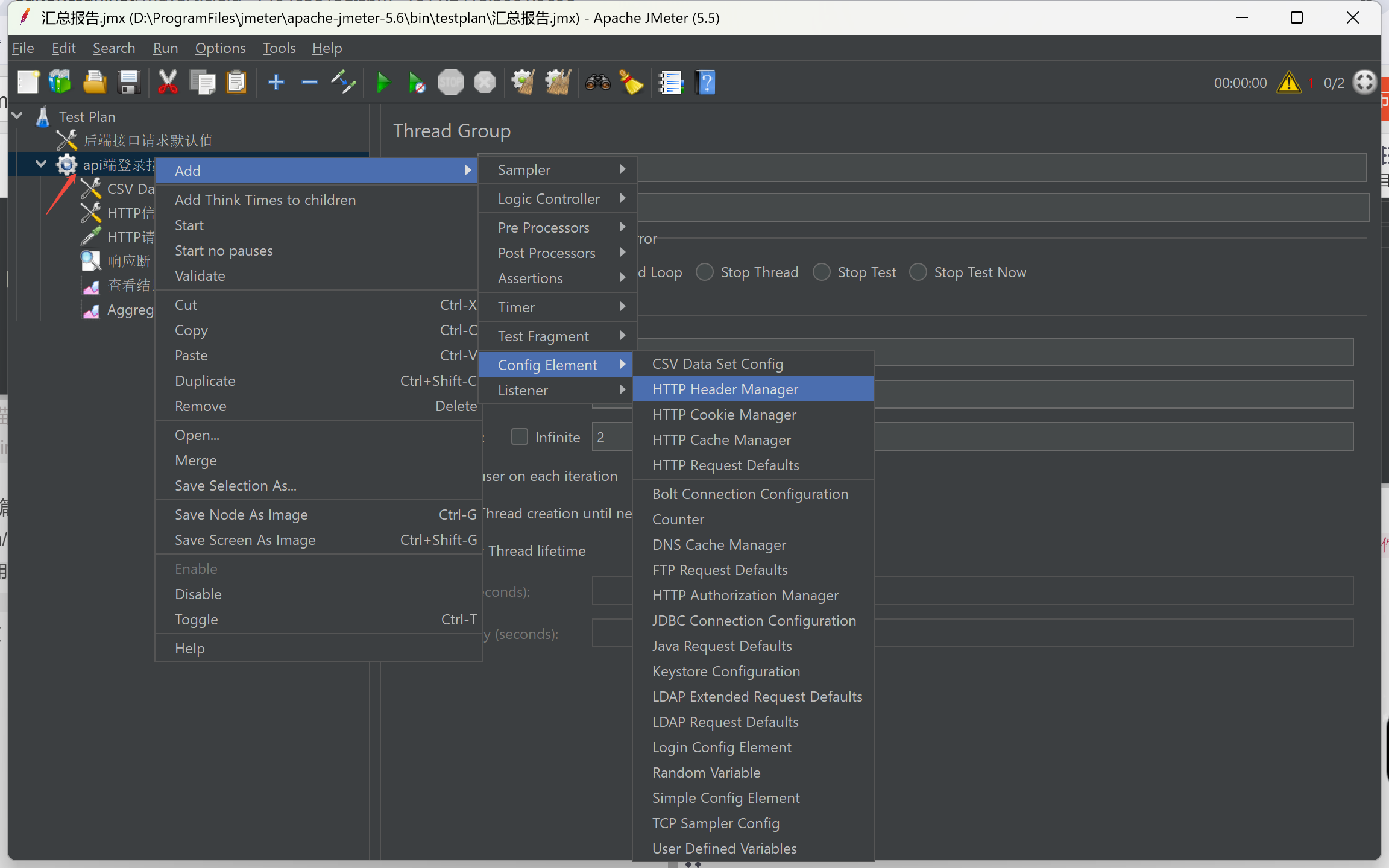Open the Help menu in menu bar
Viewport: 1389px width, 868px height.
[327, 48]
